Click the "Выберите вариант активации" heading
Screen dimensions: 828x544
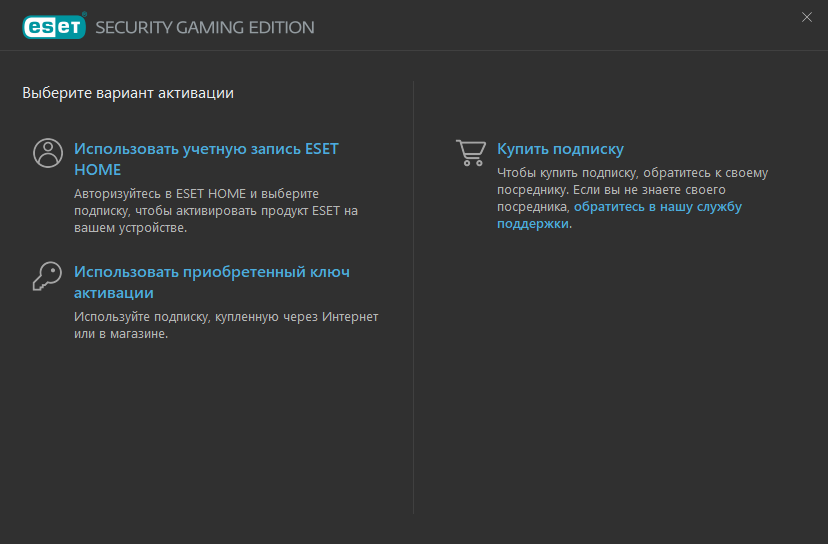click(128, 93)
